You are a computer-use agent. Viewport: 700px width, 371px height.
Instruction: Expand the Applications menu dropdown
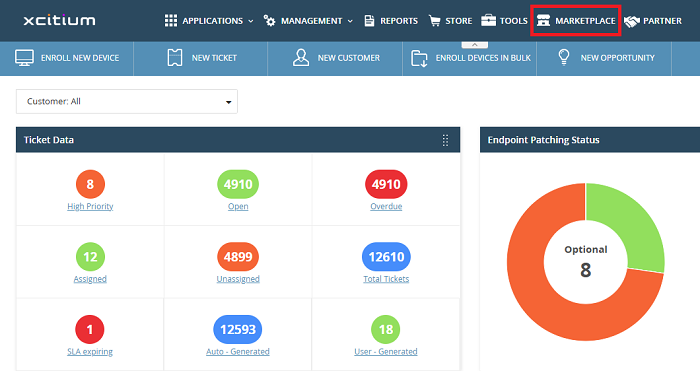tap(209, 21)
